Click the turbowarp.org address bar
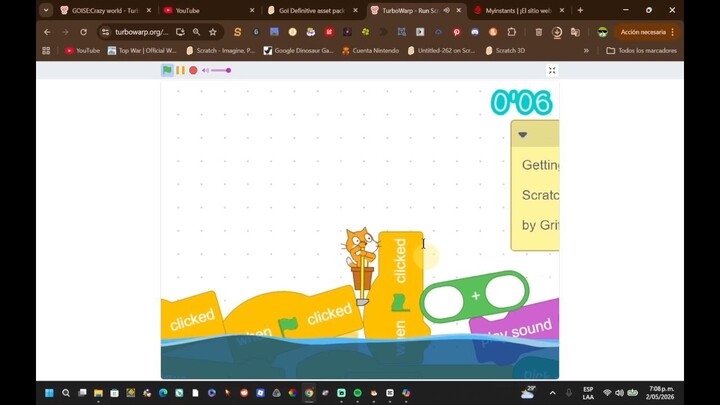The image size is (720, 405). pyautogui.click(x=141, y=32)
